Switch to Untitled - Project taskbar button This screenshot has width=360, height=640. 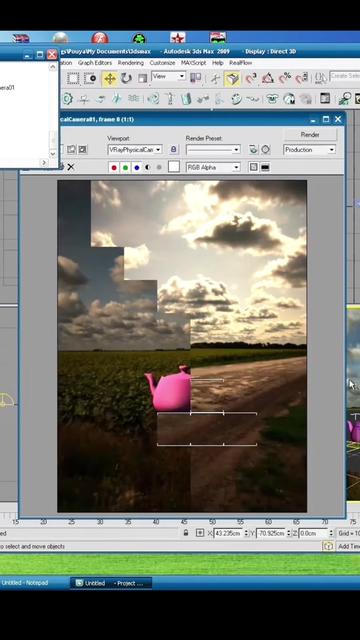click(x=111, y=583)
